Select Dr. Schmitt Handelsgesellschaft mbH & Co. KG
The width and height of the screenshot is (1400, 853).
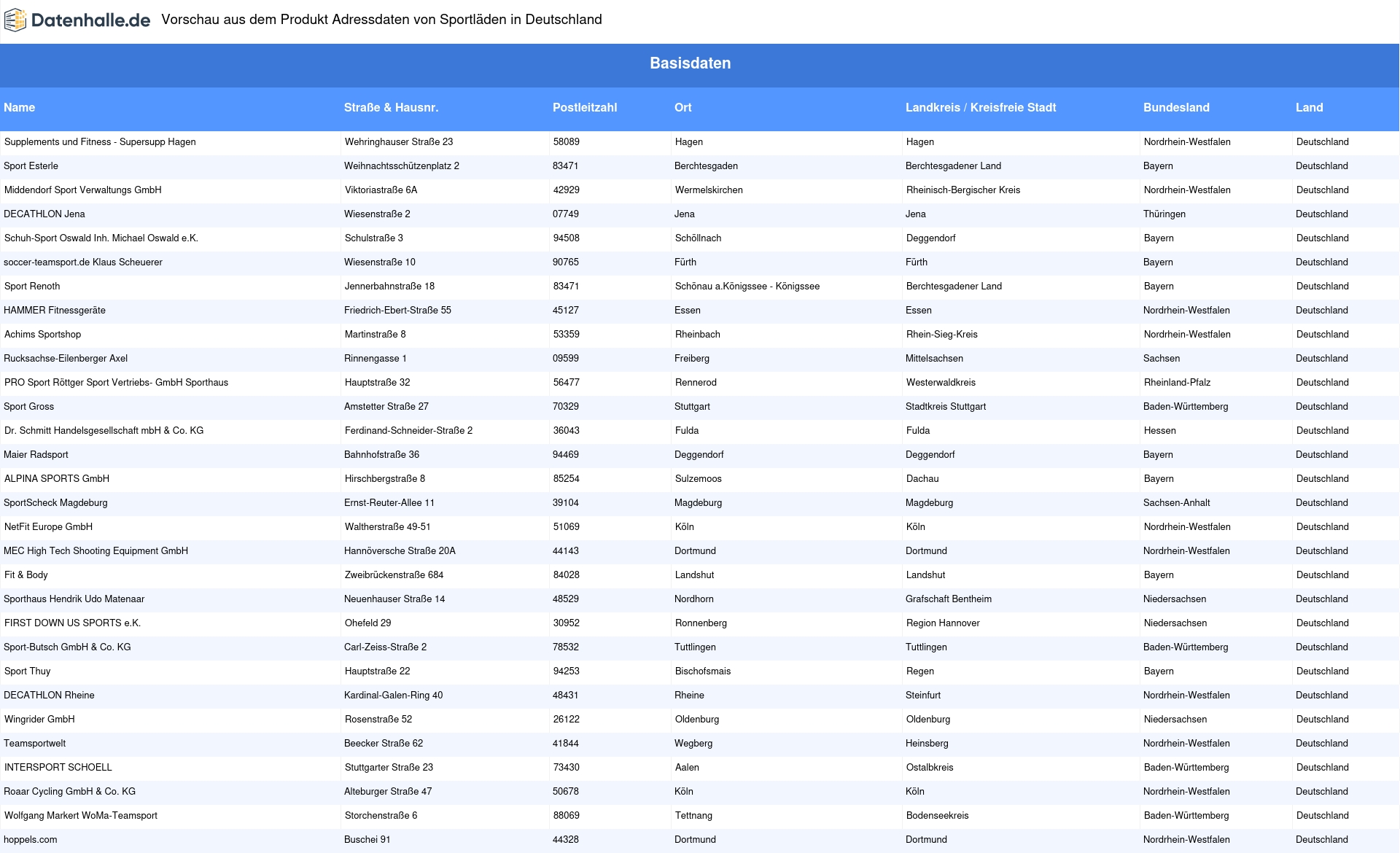click(x=104, y=431)
